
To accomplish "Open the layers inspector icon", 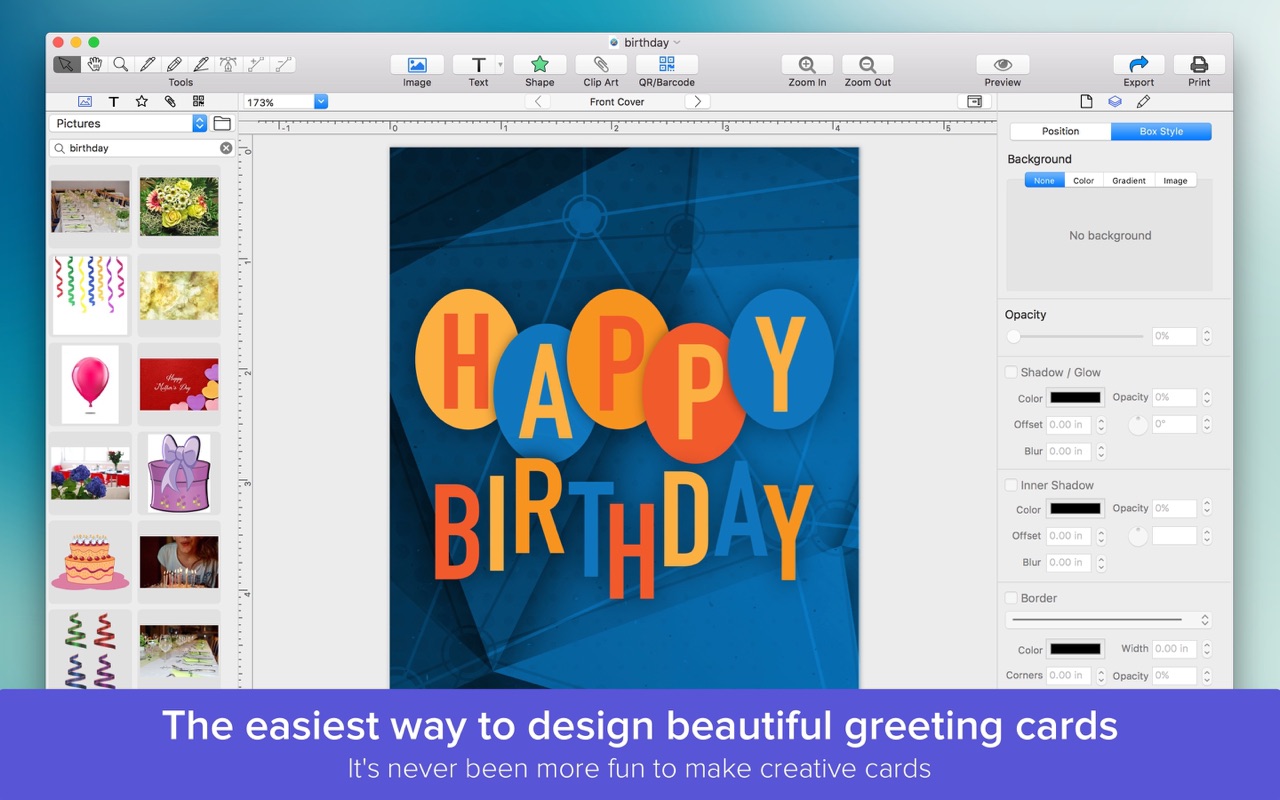I will [1114, 101].
